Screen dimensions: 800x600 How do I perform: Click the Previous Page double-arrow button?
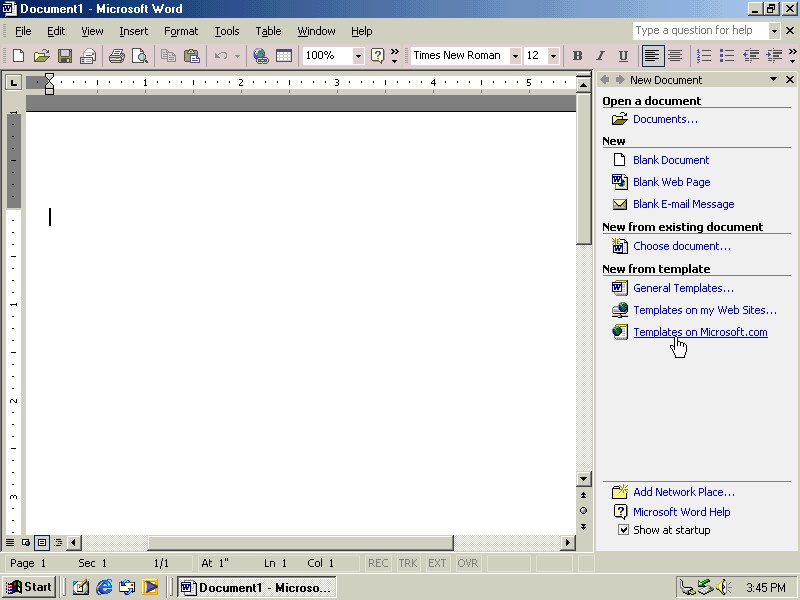tap(584, 495)
